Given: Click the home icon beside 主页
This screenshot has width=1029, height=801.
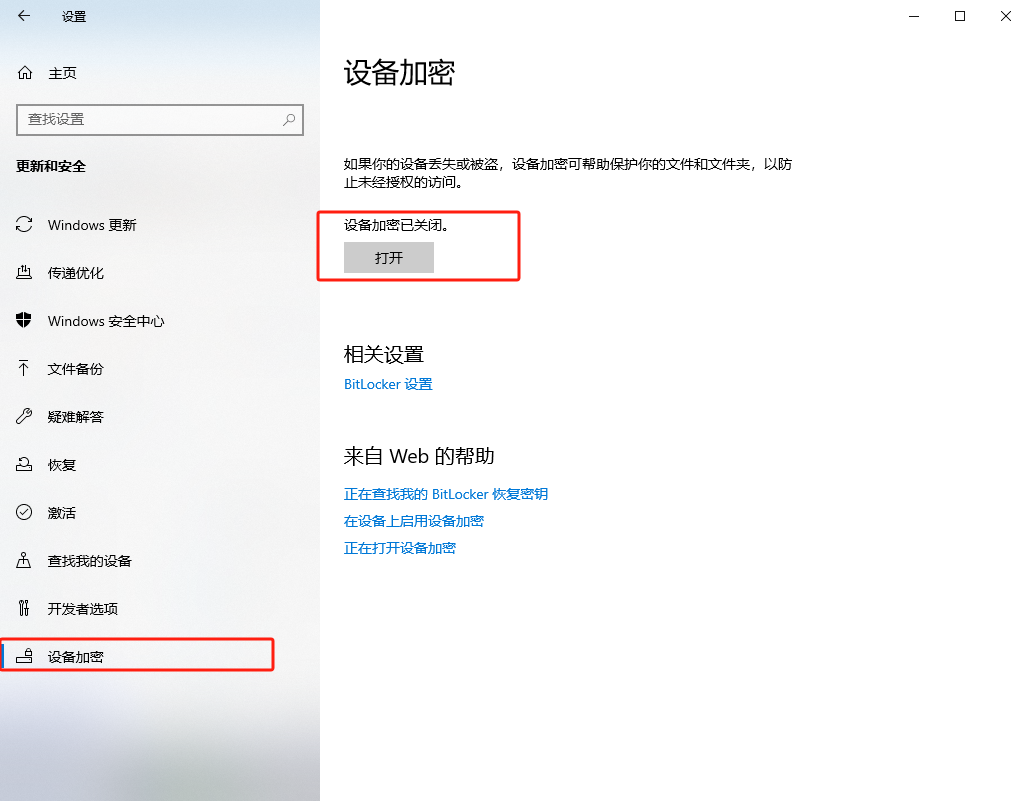Looking at the screenshot, I should [25, 73].
